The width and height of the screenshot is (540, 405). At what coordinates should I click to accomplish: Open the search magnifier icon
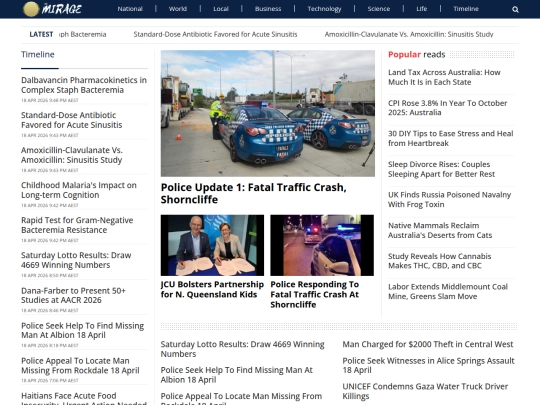pos(515,9)
